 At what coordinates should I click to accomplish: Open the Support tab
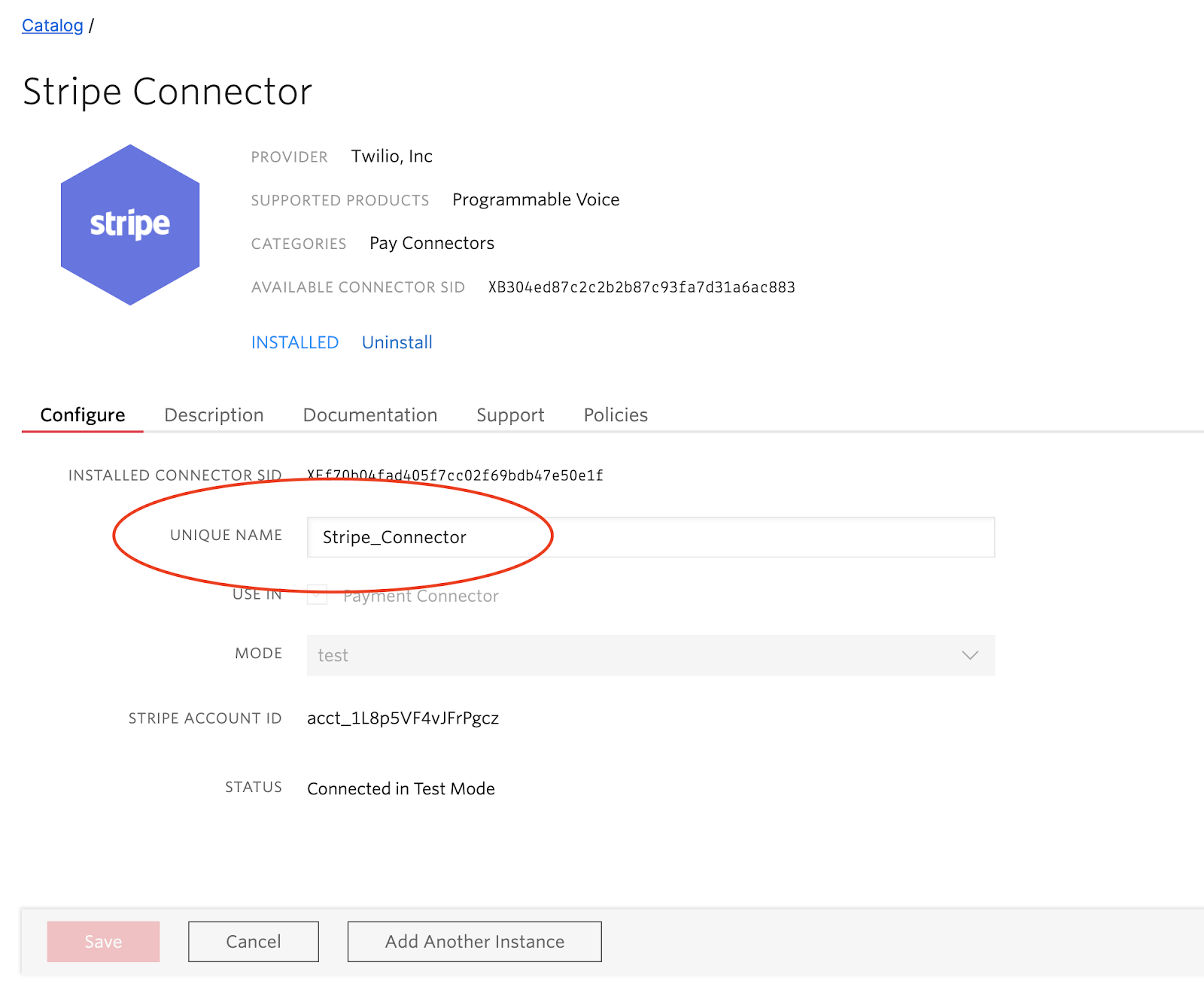tap(510, 415)
